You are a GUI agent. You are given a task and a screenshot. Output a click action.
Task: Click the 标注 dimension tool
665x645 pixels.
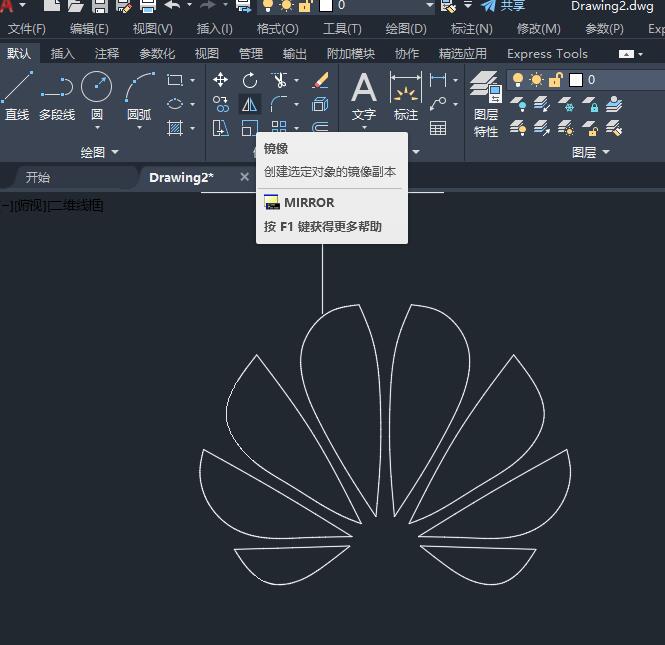click(406, 97)
